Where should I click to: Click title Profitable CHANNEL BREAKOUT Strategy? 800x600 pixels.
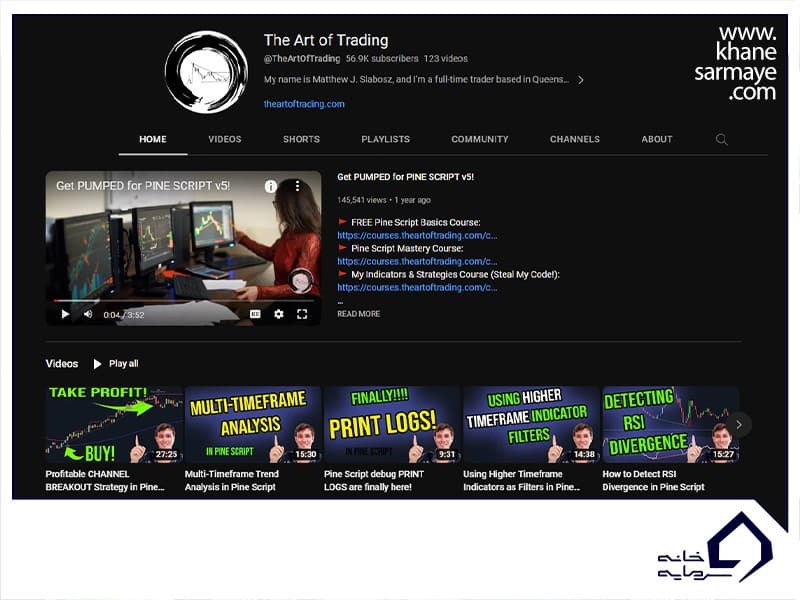[105, 481]
